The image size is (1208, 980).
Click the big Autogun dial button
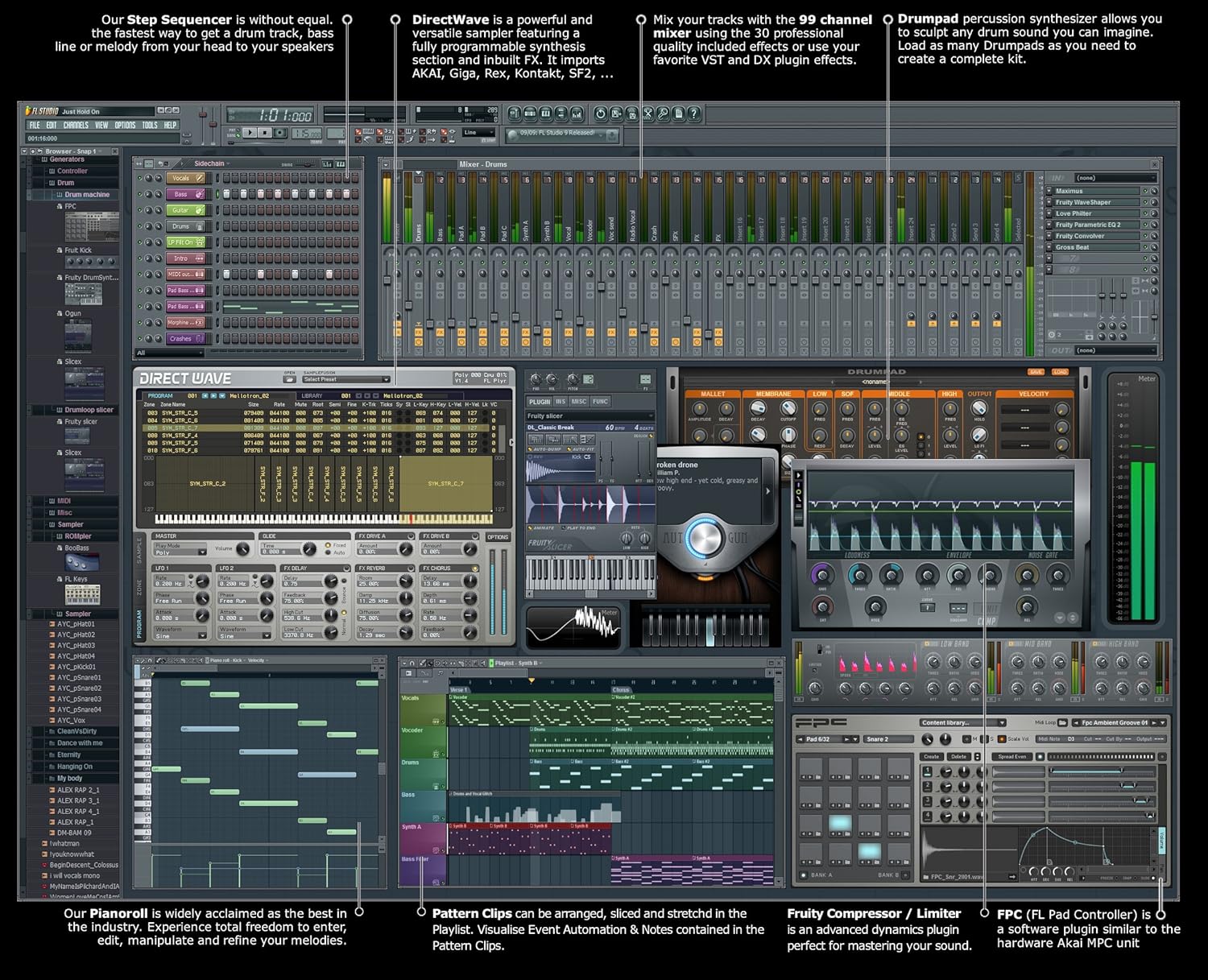705,537
